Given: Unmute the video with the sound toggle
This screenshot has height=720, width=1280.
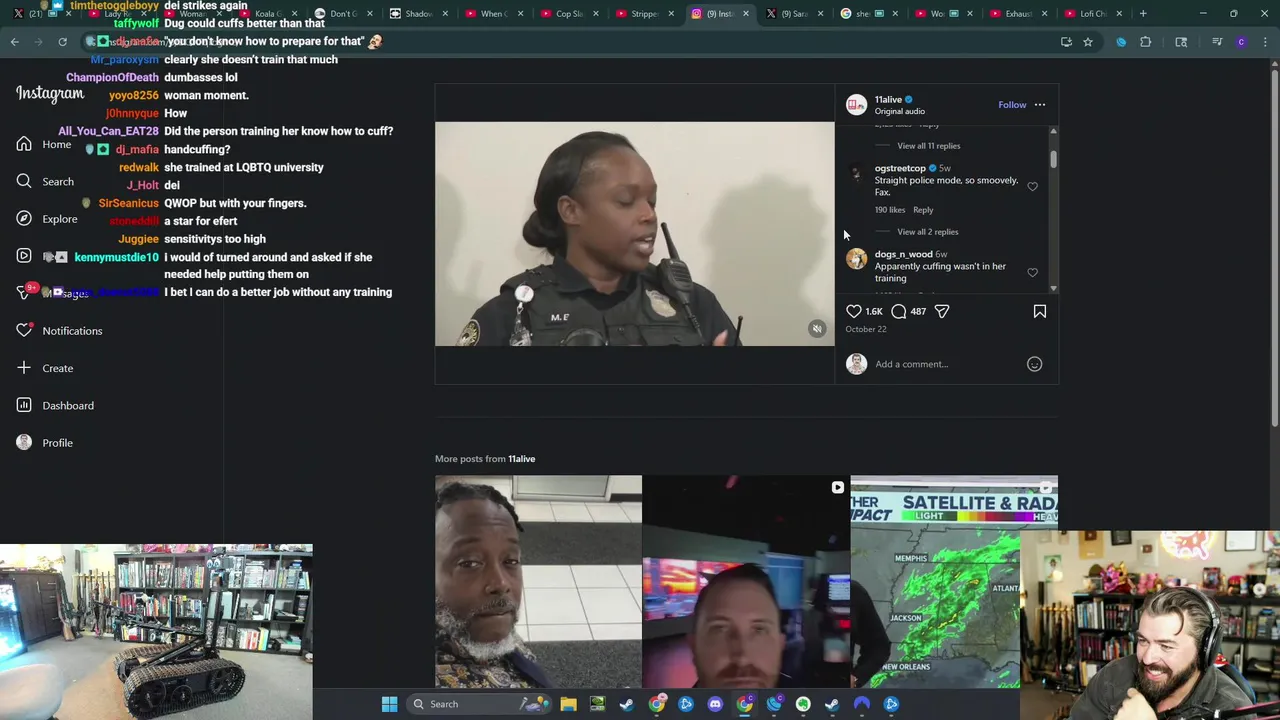Looking at the screenshot, I should tap(817, 329).
